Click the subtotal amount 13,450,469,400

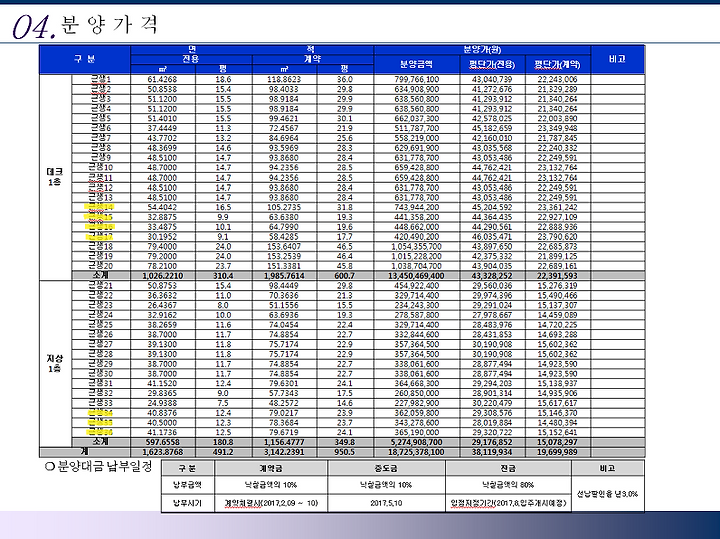click(416, 275)
